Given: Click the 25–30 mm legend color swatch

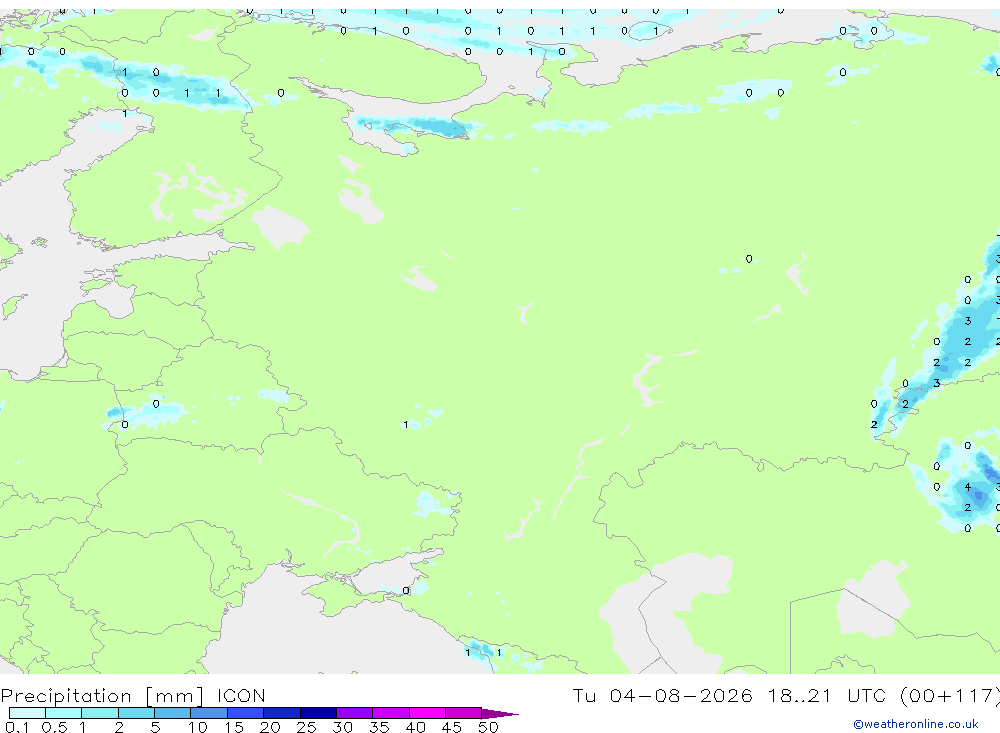Looking at the screenshot, I should (318, 713).
